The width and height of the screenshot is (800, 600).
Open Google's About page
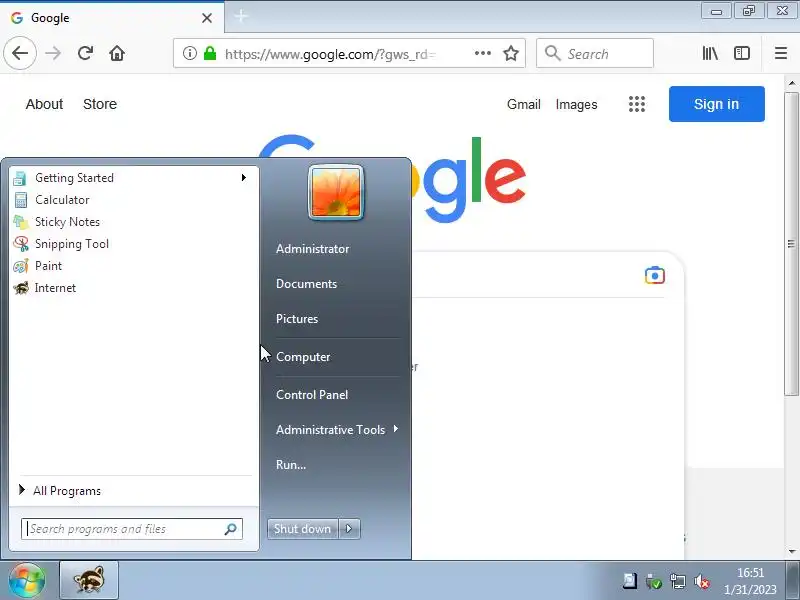pos(44,104)
